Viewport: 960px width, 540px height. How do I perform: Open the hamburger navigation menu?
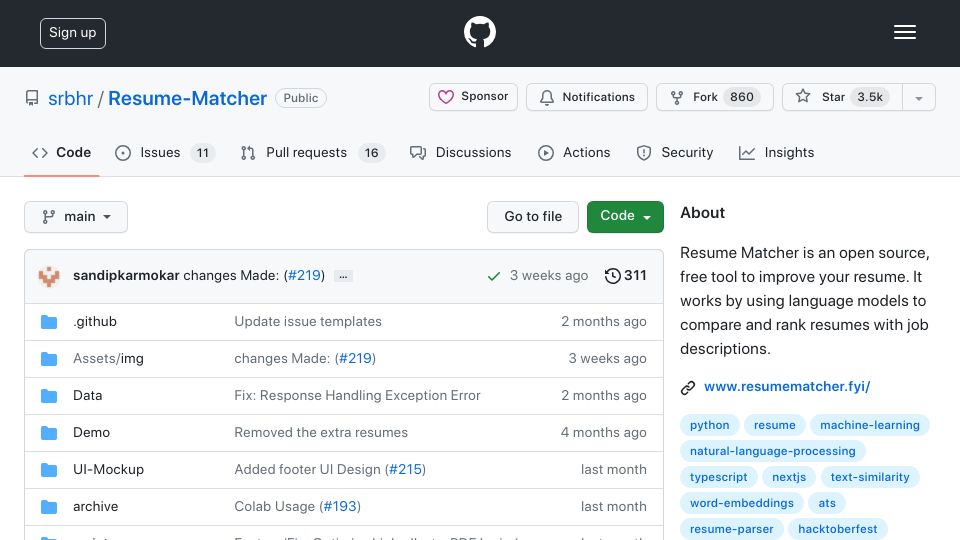tap(904, 32)
